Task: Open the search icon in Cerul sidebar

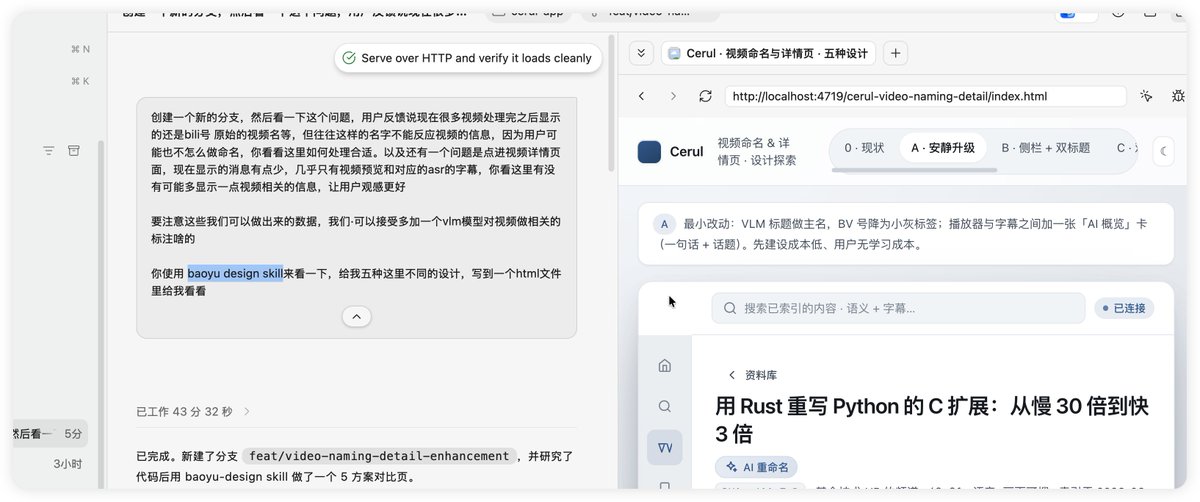Action: (665, 406)
